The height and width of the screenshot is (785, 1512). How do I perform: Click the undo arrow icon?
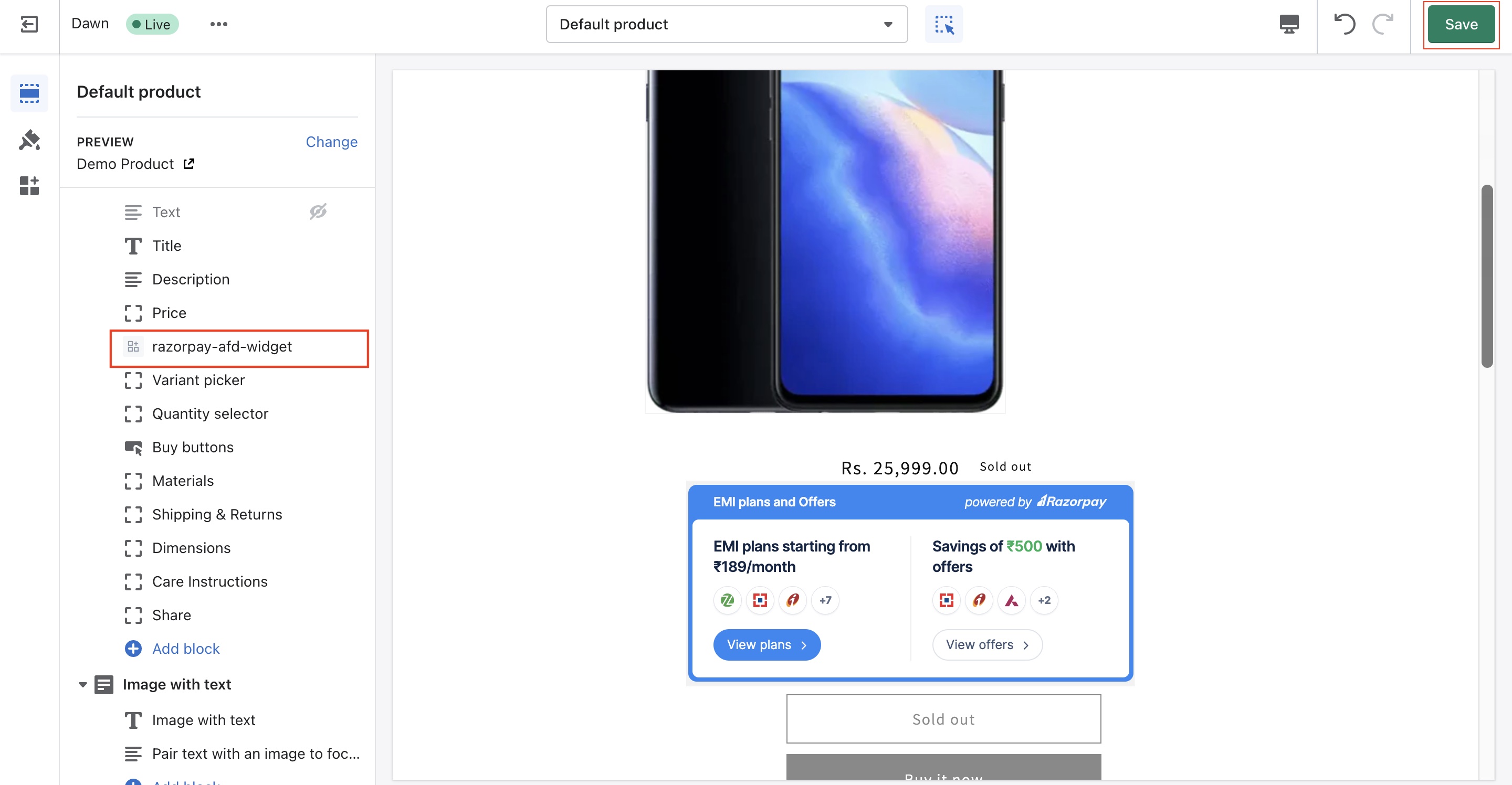click(x=1345, y=23)
